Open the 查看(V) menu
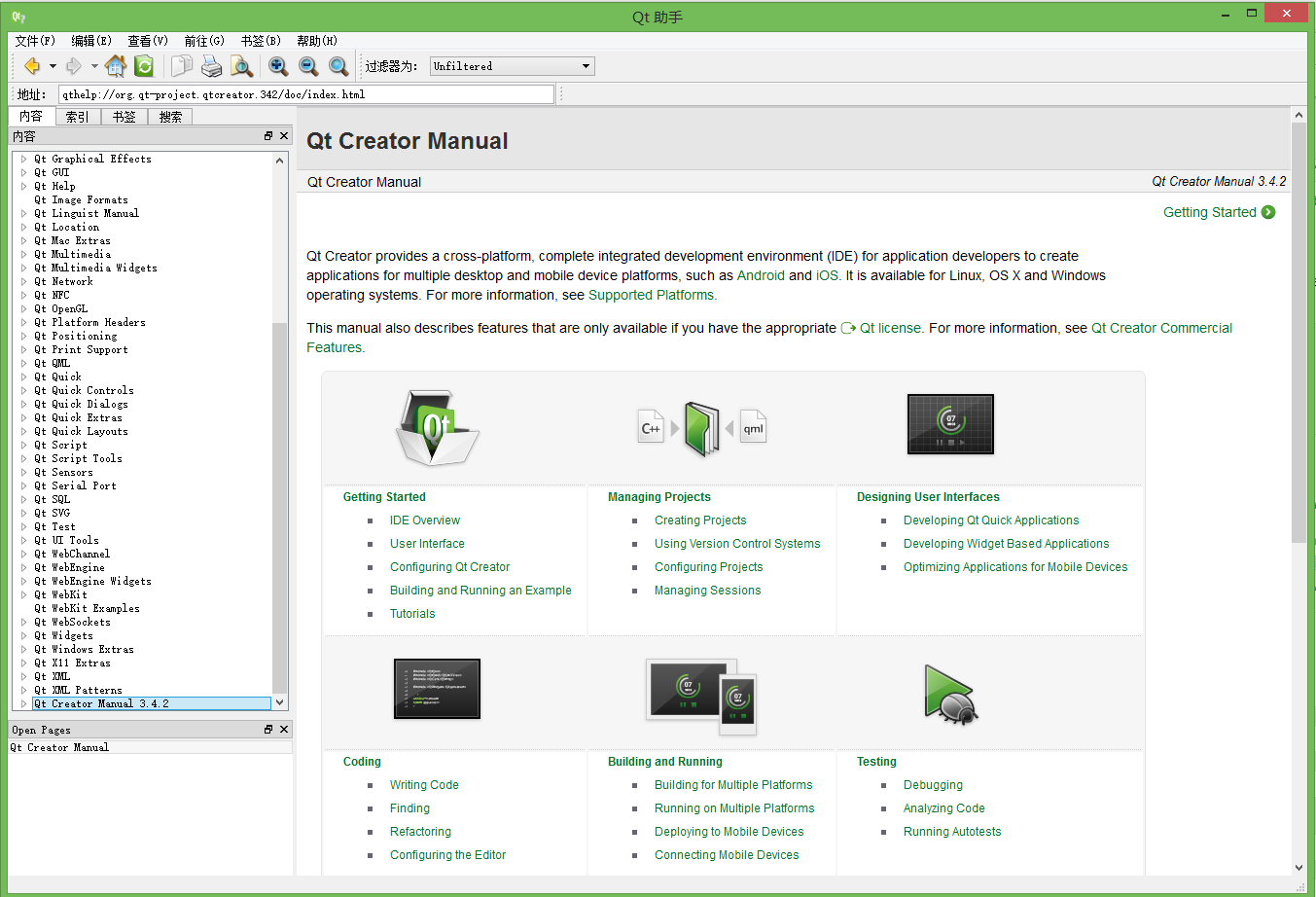 coord(148,41)
